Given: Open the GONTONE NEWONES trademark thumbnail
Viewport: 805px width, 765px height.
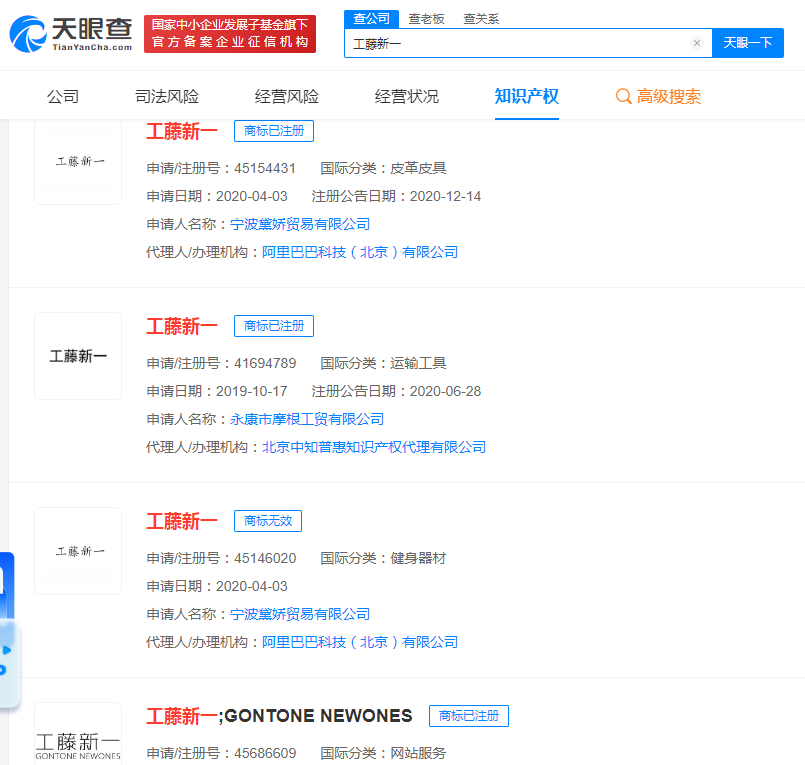Looking at the screenshot, I should pyautogui.click(x=78, y=734).
